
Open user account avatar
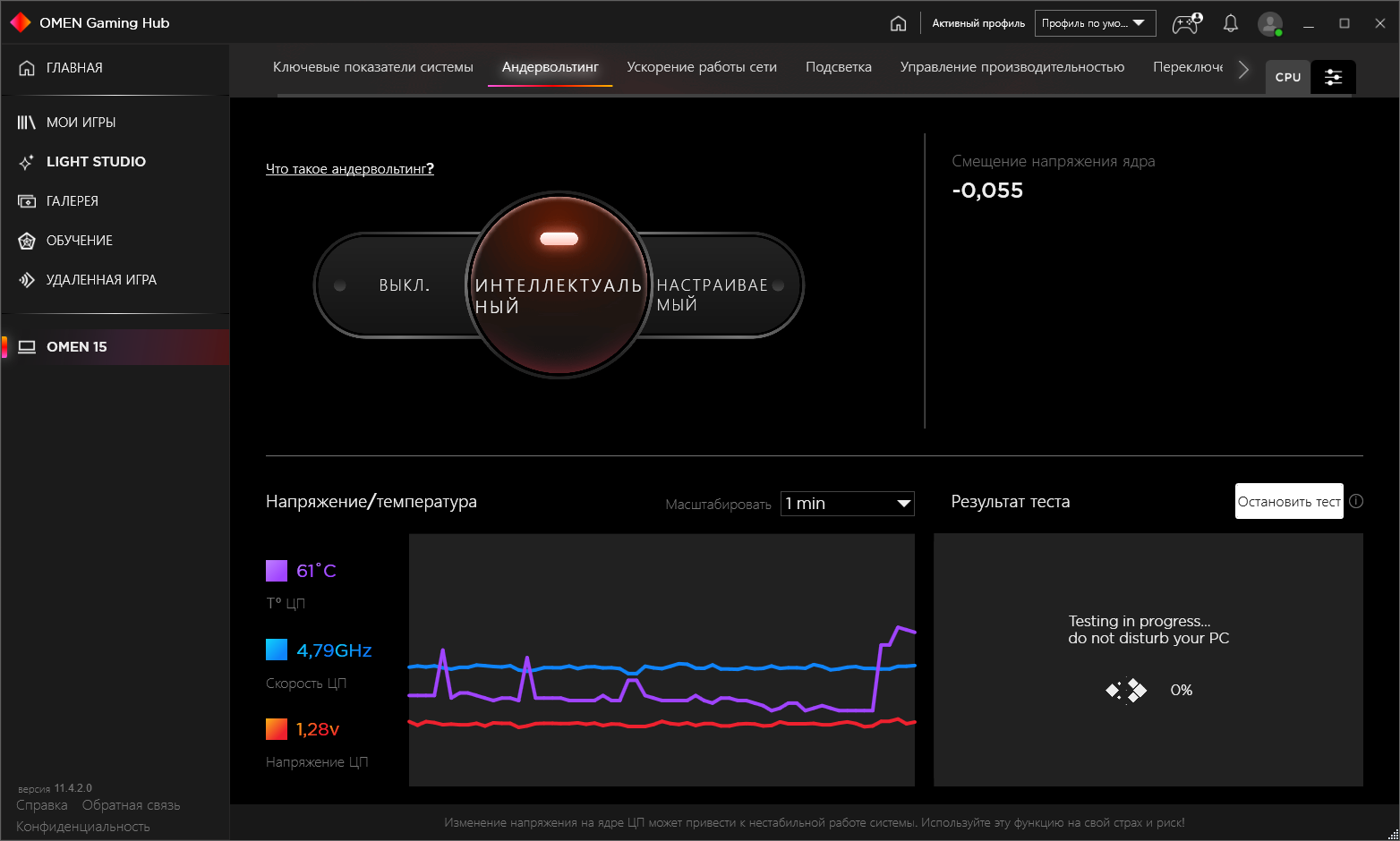[1270, 23]
